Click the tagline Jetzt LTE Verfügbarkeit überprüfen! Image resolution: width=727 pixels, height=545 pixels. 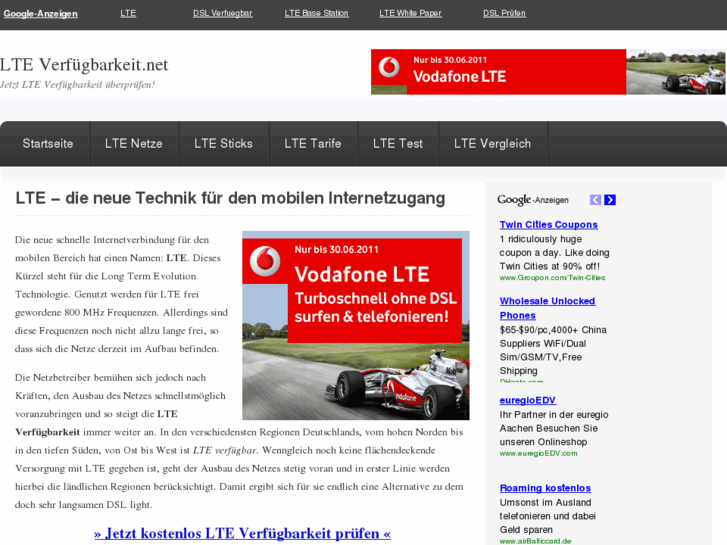[x=77, y=85]
